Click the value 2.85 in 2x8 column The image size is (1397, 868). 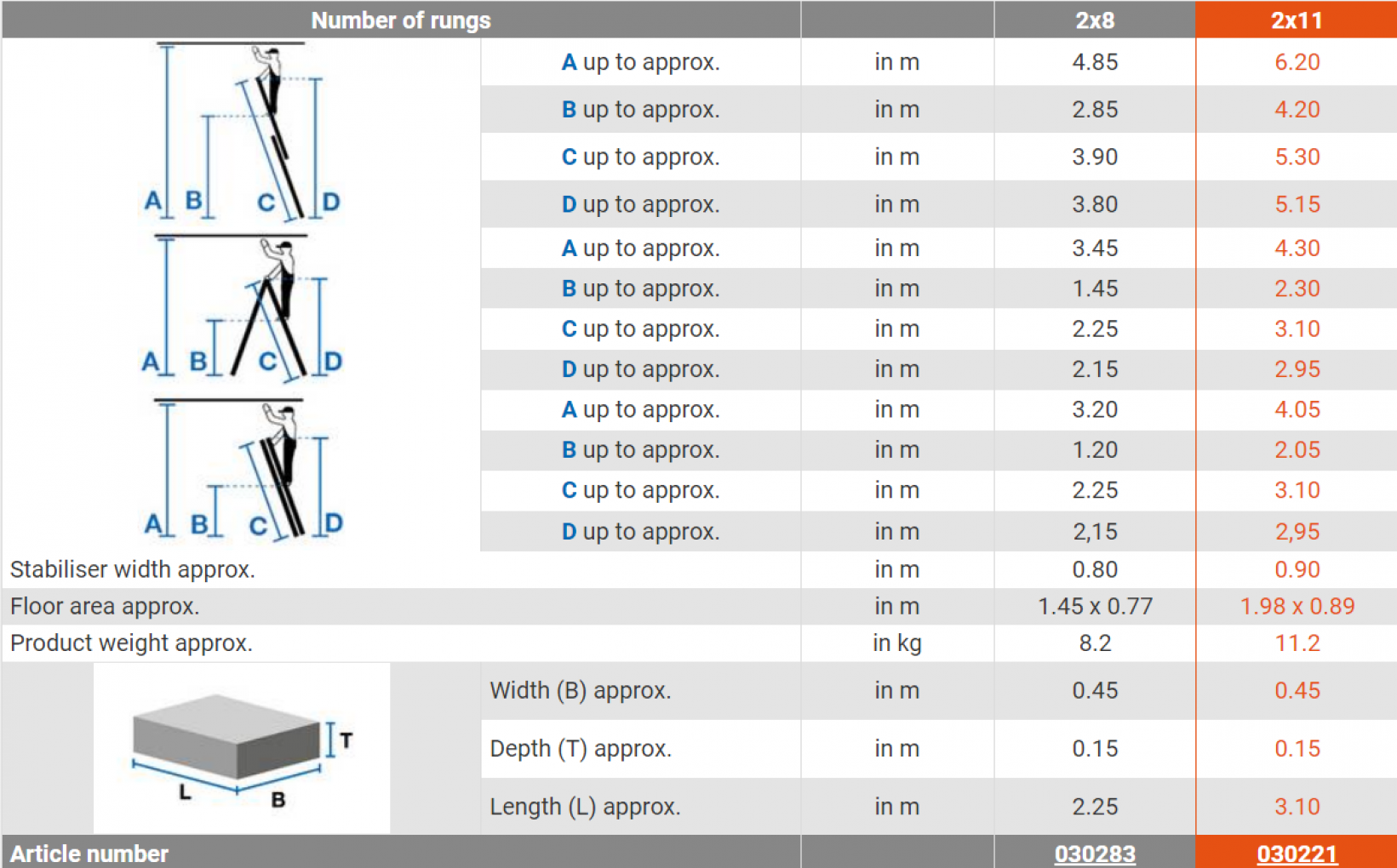click(1095, 110)
